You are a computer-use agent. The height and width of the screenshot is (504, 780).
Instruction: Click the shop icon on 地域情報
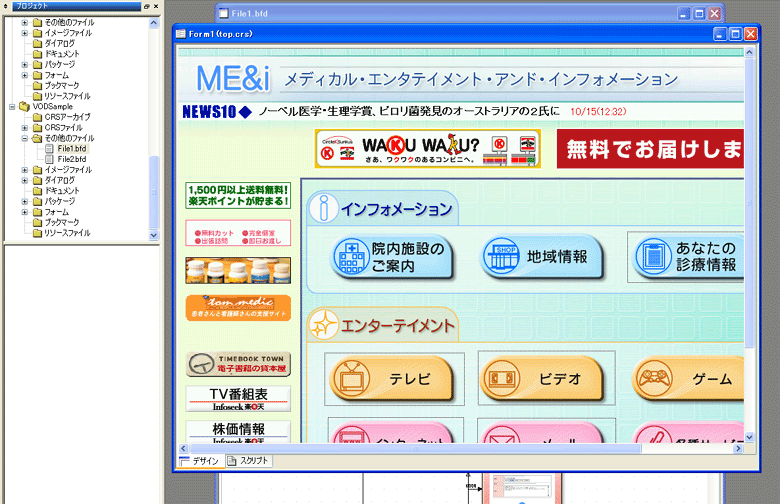[501, 257]
